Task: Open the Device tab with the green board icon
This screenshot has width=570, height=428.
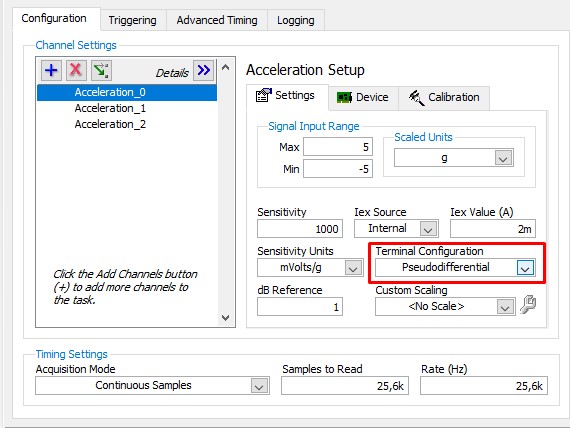Action: tap(363, 97)
